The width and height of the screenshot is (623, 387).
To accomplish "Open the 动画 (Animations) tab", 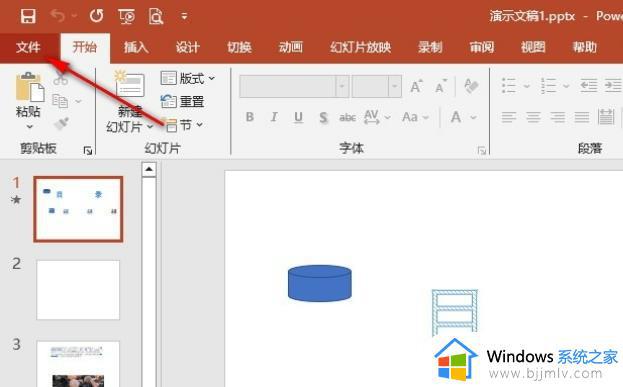I will click(x=291, y=47).
